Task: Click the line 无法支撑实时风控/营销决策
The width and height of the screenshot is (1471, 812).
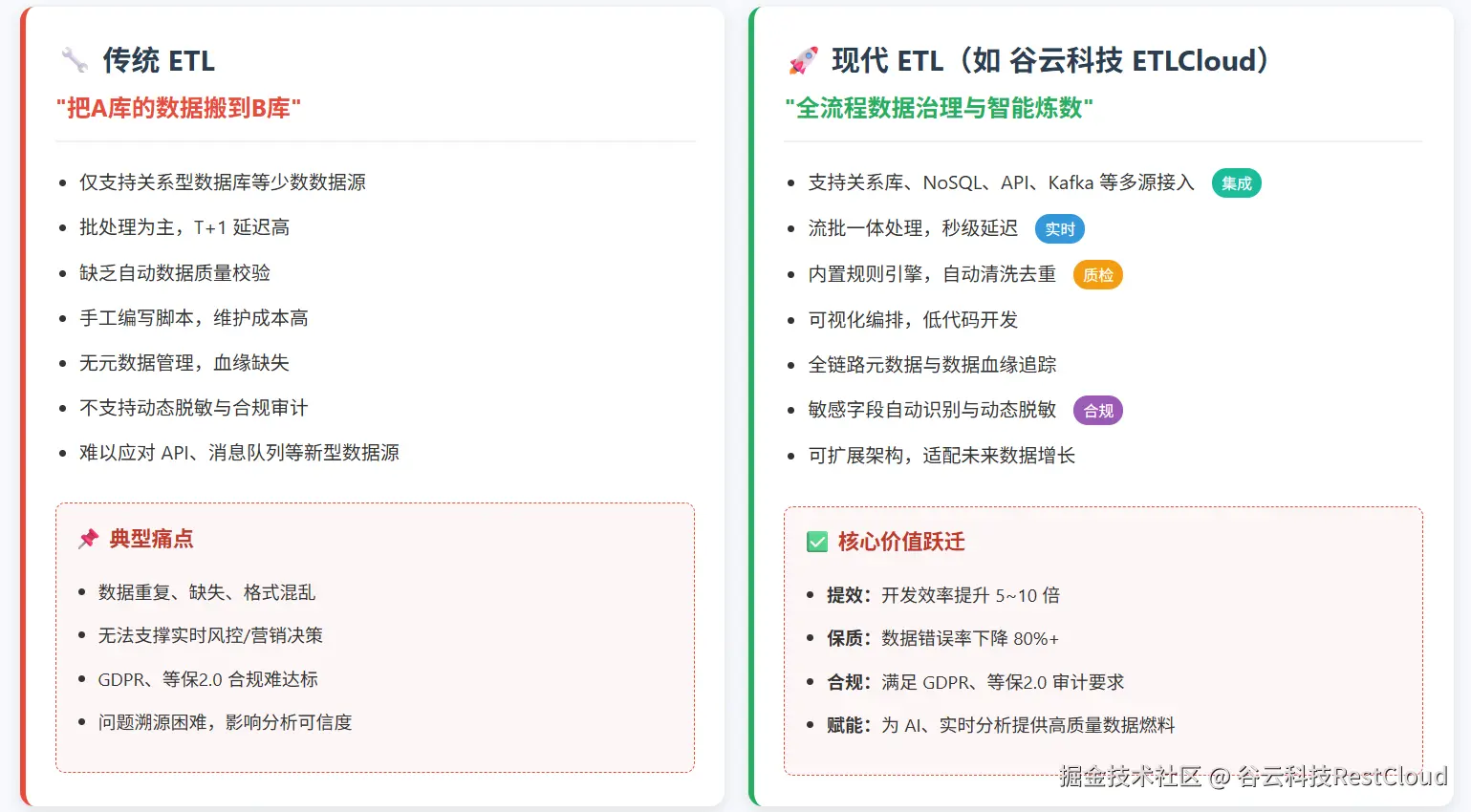Action: tap(210, 635)
